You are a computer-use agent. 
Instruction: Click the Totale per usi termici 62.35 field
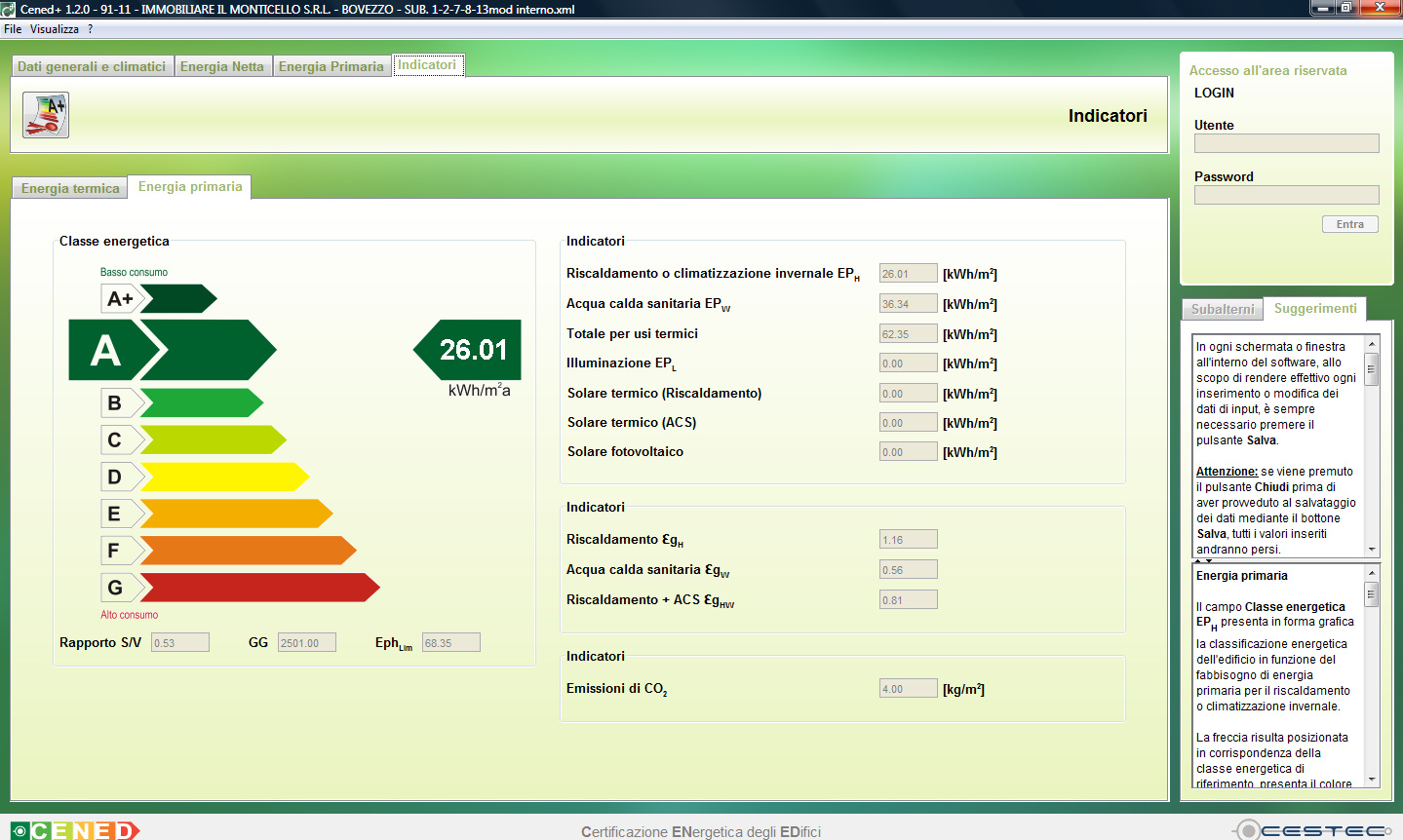[x=909, y=334]
